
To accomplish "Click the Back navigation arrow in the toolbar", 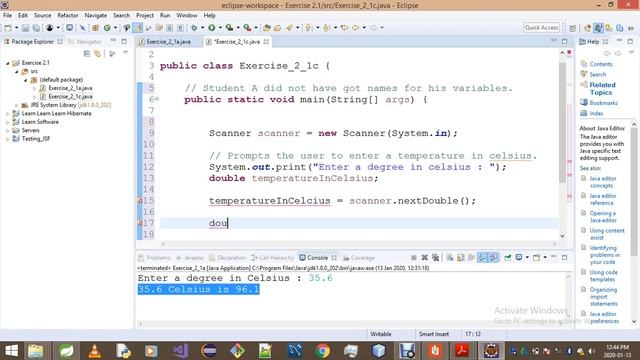I will point(356,28).
